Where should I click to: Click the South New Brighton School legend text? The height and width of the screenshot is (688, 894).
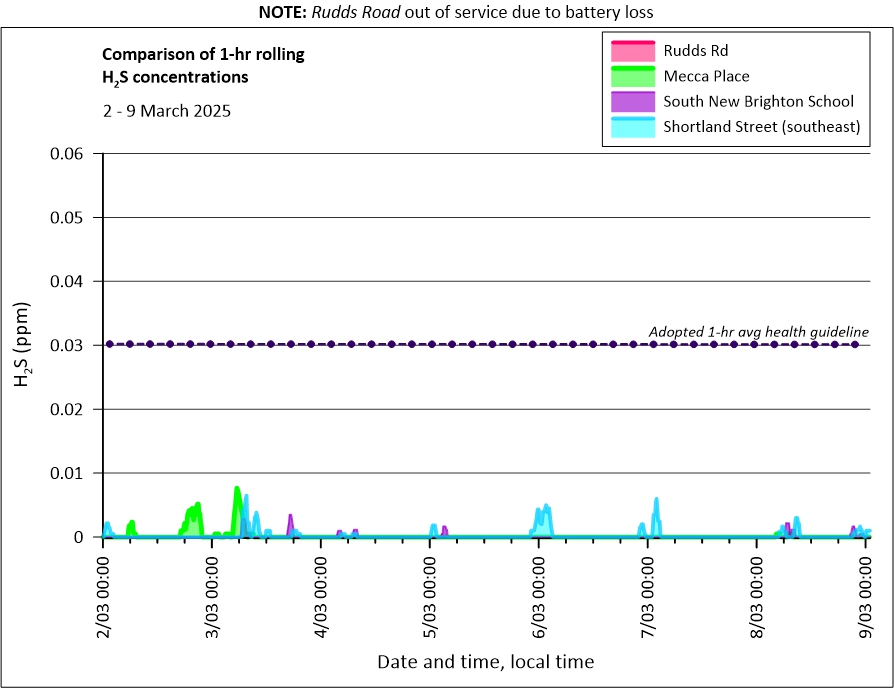[758, 102]
